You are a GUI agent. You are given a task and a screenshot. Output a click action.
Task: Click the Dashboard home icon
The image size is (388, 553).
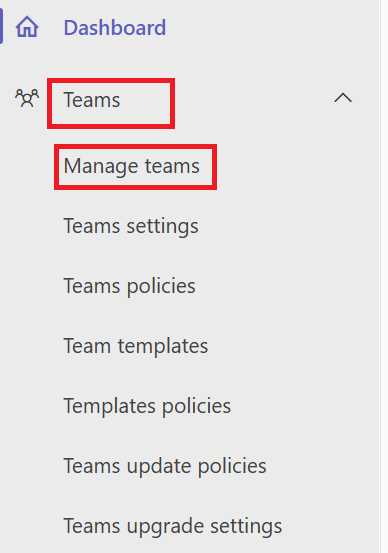click(27, 27)
